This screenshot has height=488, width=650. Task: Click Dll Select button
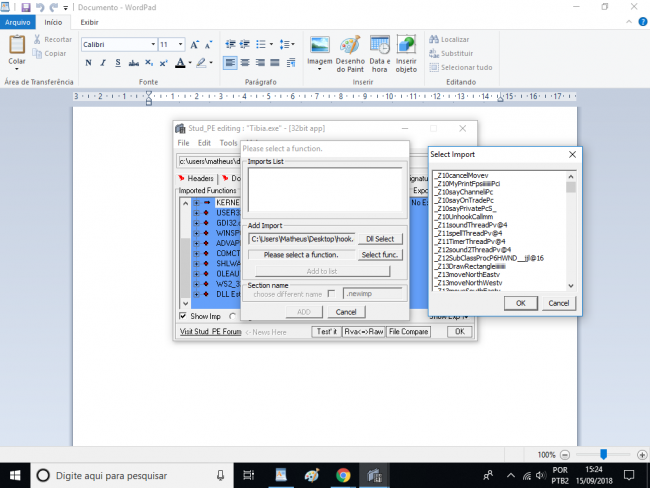tap(380, 239)
